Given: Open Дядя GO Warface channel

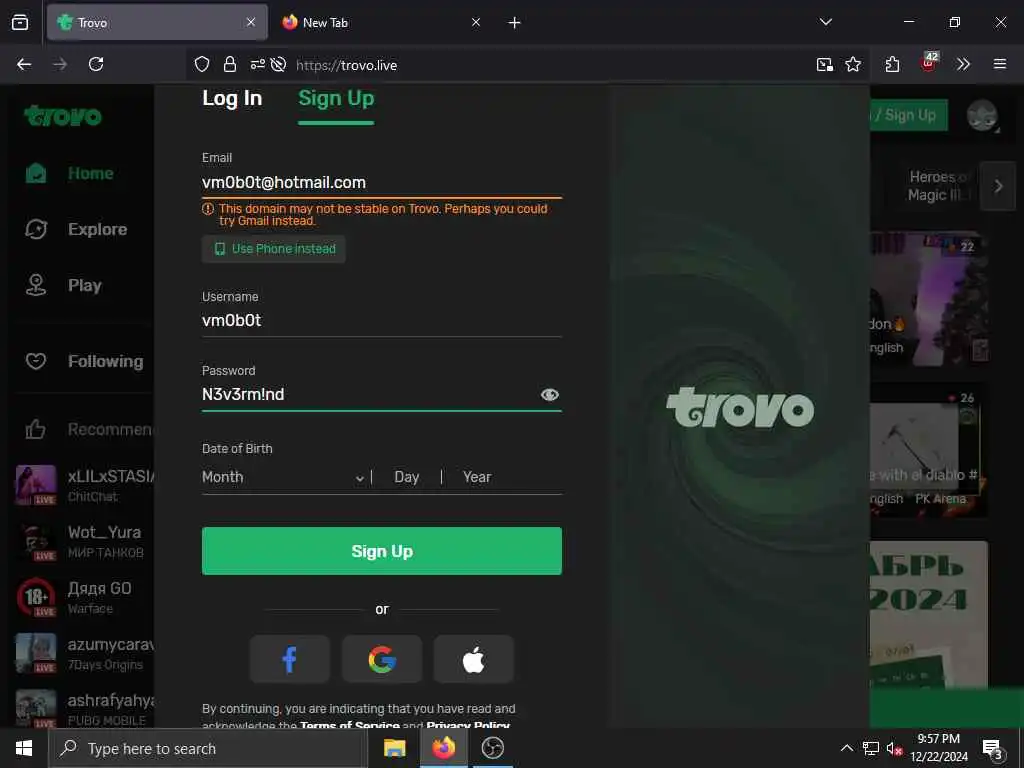Looking at the screenshot, I should click(x=85, y=598).
